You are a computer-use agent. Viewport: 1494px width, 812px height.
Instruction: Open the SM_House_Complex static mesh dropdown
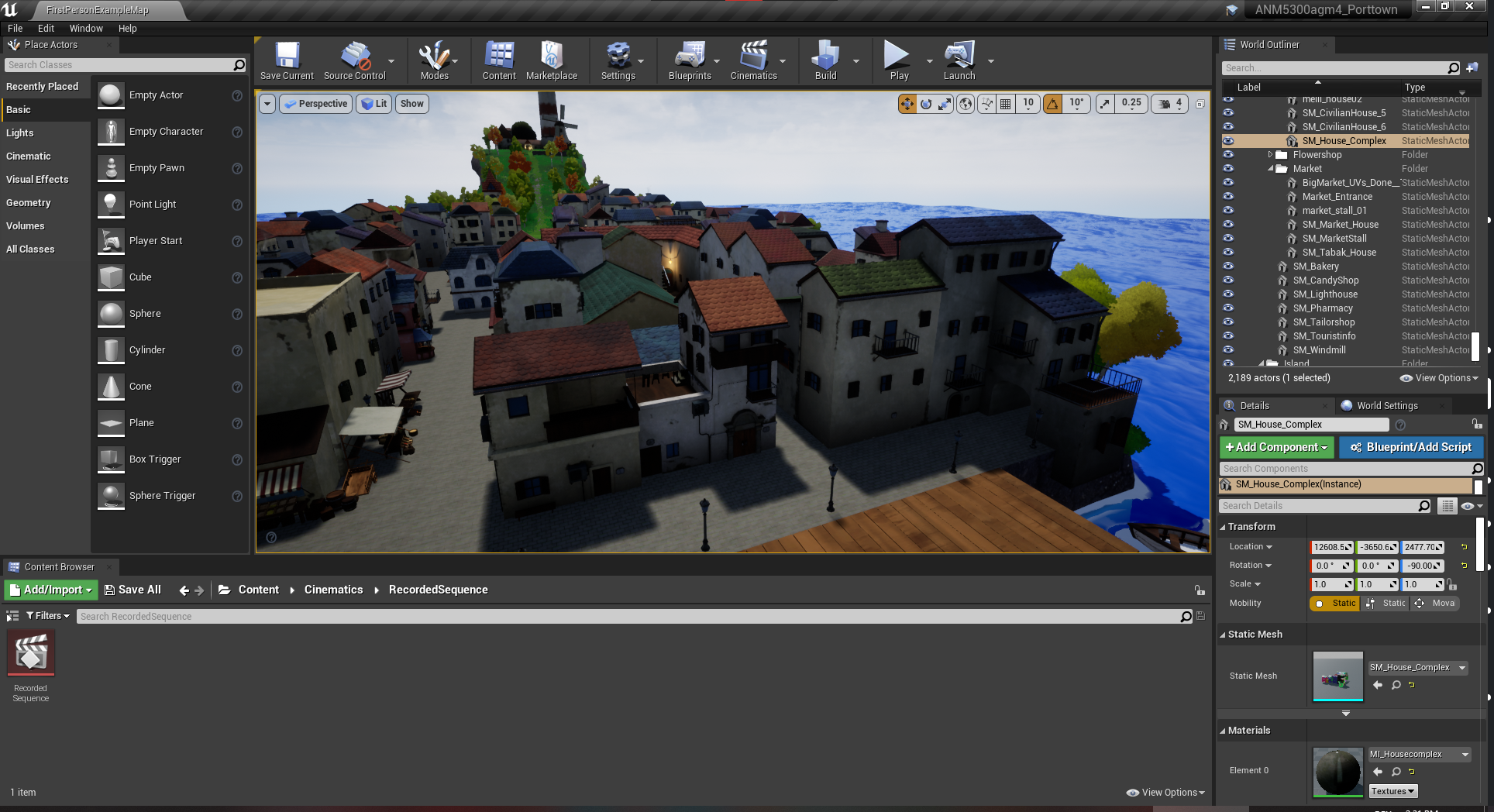(x=1417, y=668)
